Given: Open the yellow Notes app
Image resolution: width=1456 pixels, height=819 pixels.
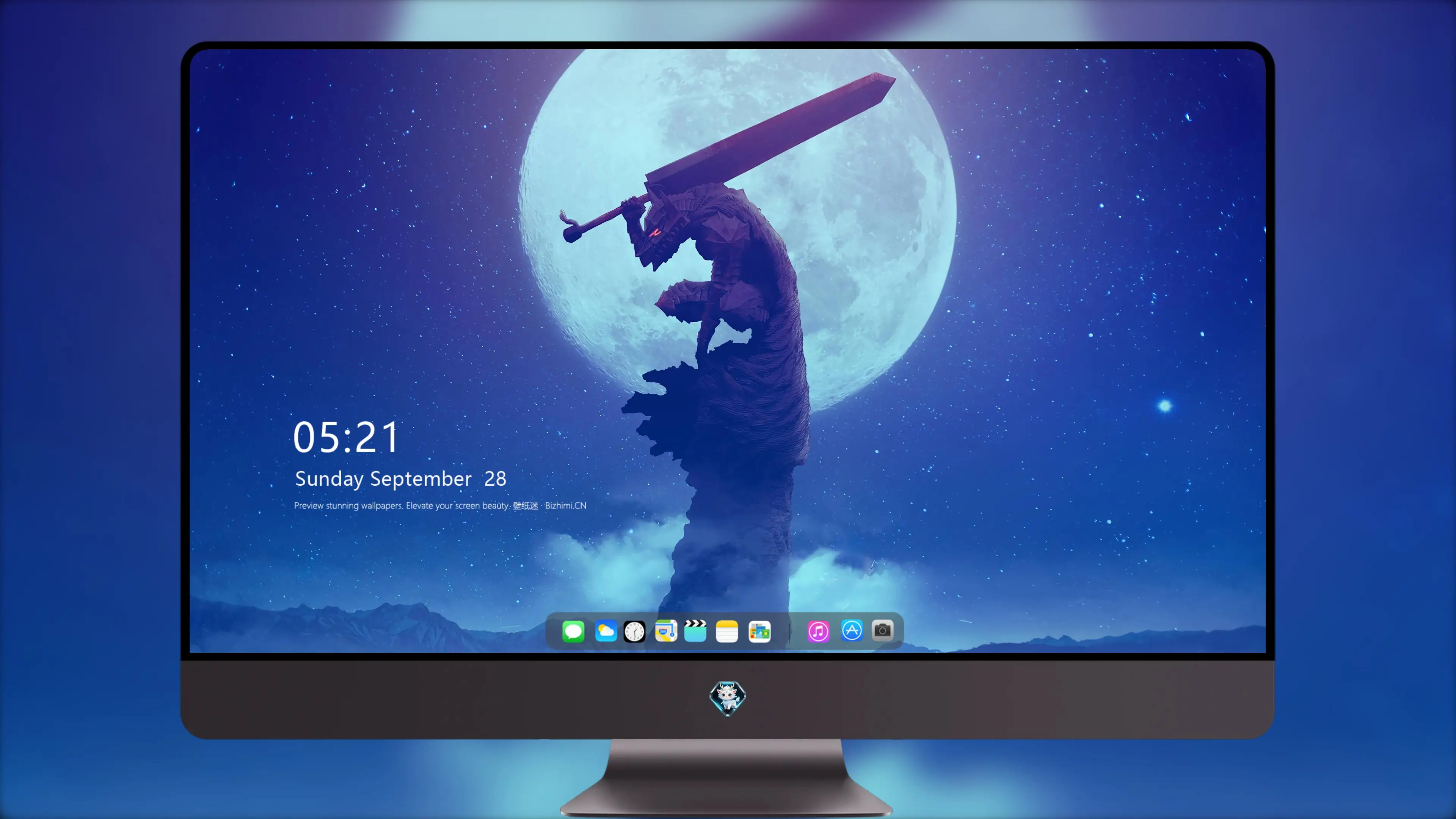Looking at the screenshot, I should (727, 631).
